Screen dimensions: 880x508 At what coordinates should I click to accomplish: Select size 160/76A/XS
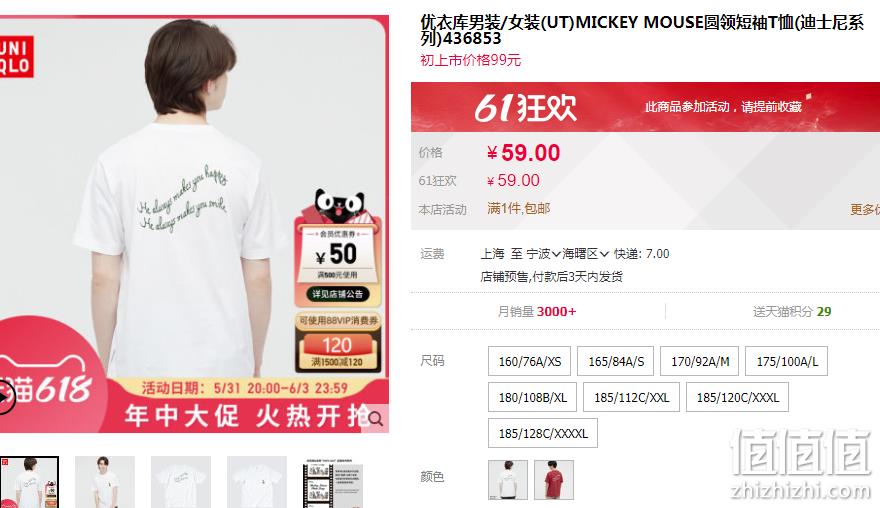pos(529,361)
